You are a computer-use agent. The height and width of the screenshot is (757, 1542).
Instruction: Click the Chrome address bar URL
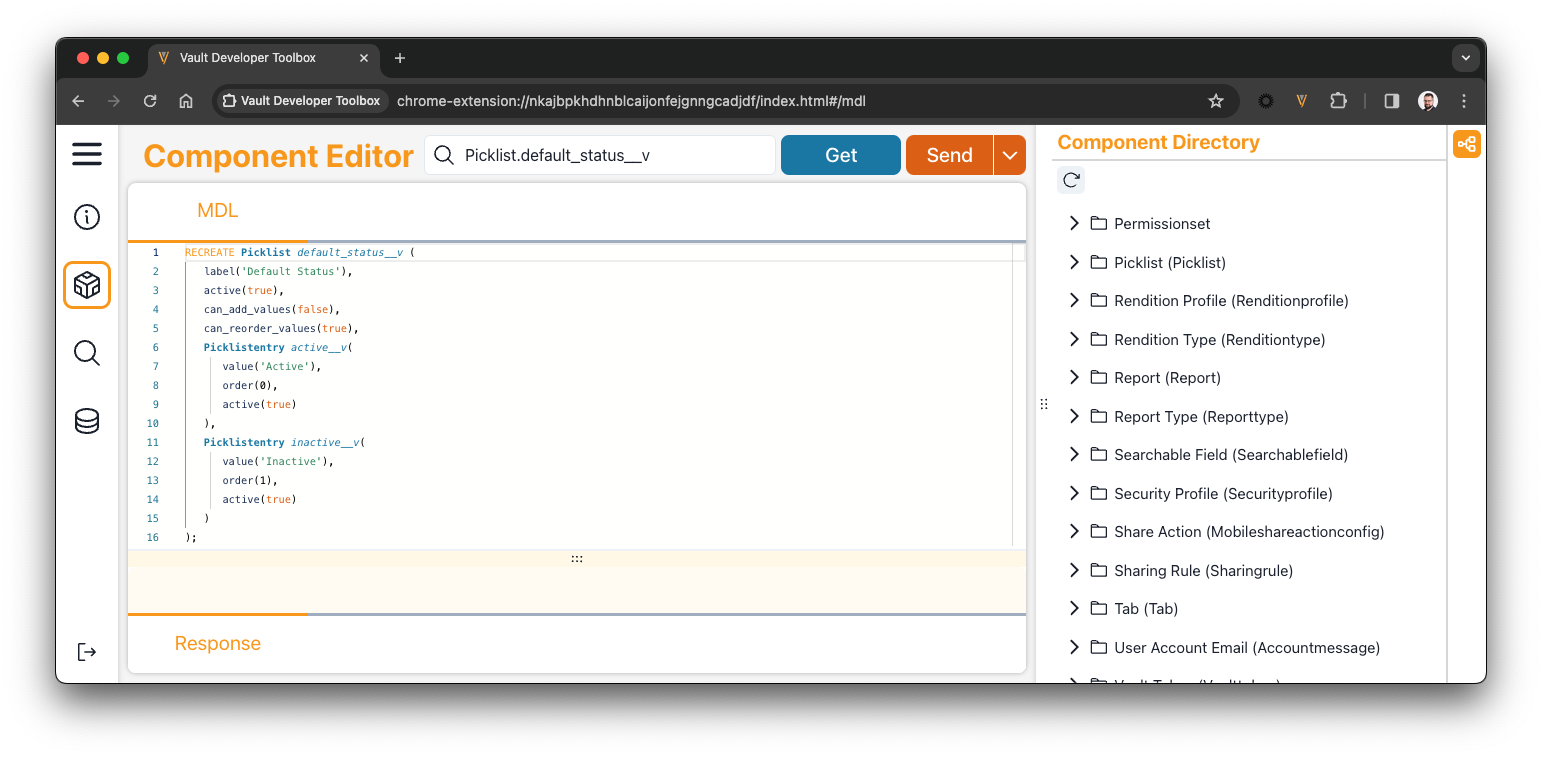coord(631,101)
